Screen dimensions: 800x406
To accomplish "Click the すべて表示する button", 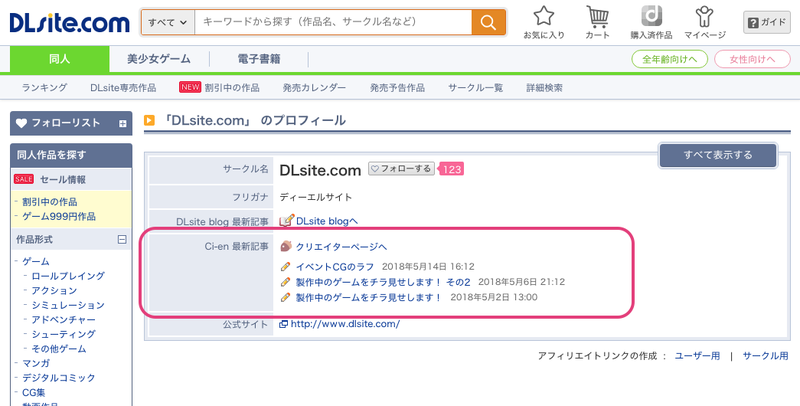I will [718, 155].
